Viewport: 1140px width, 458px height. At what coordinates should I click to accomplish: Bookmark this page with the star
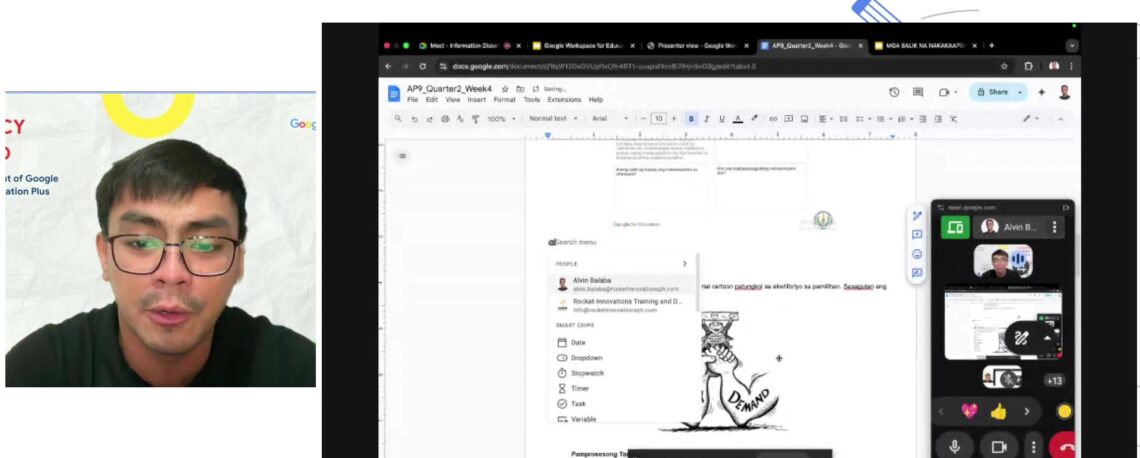tap(1004, 66)
